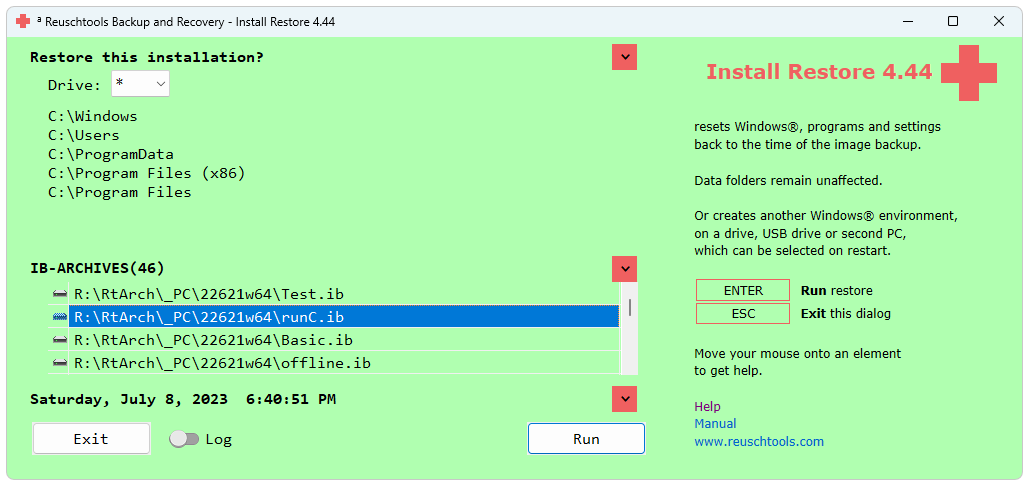This screenshot has height=490, width=1024.
Task: Select the Basic.ib archive entry
Action: coord(213,340)
